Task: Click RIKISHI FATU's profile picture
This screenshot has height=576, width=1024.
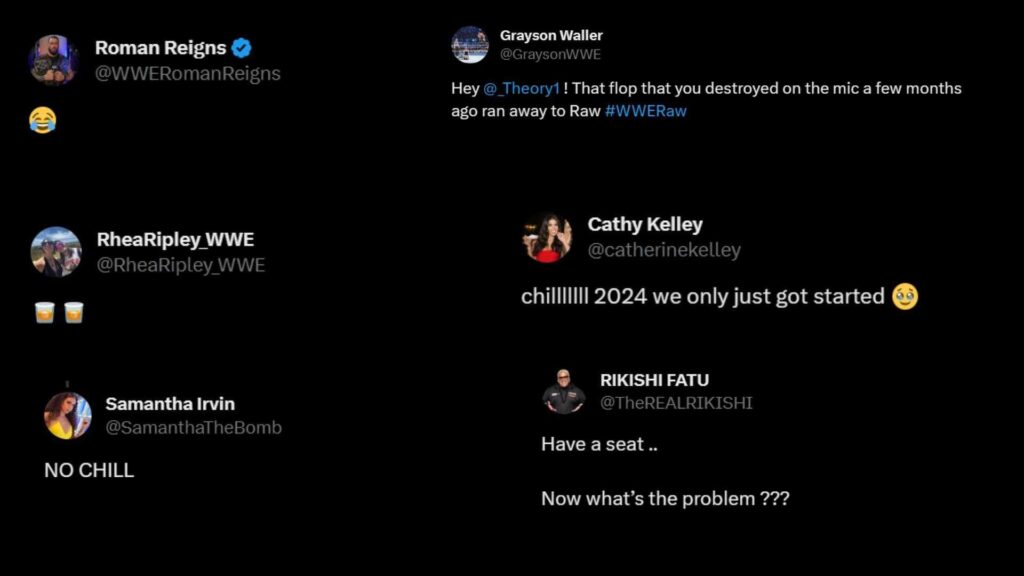Action: tap(564, 391)
